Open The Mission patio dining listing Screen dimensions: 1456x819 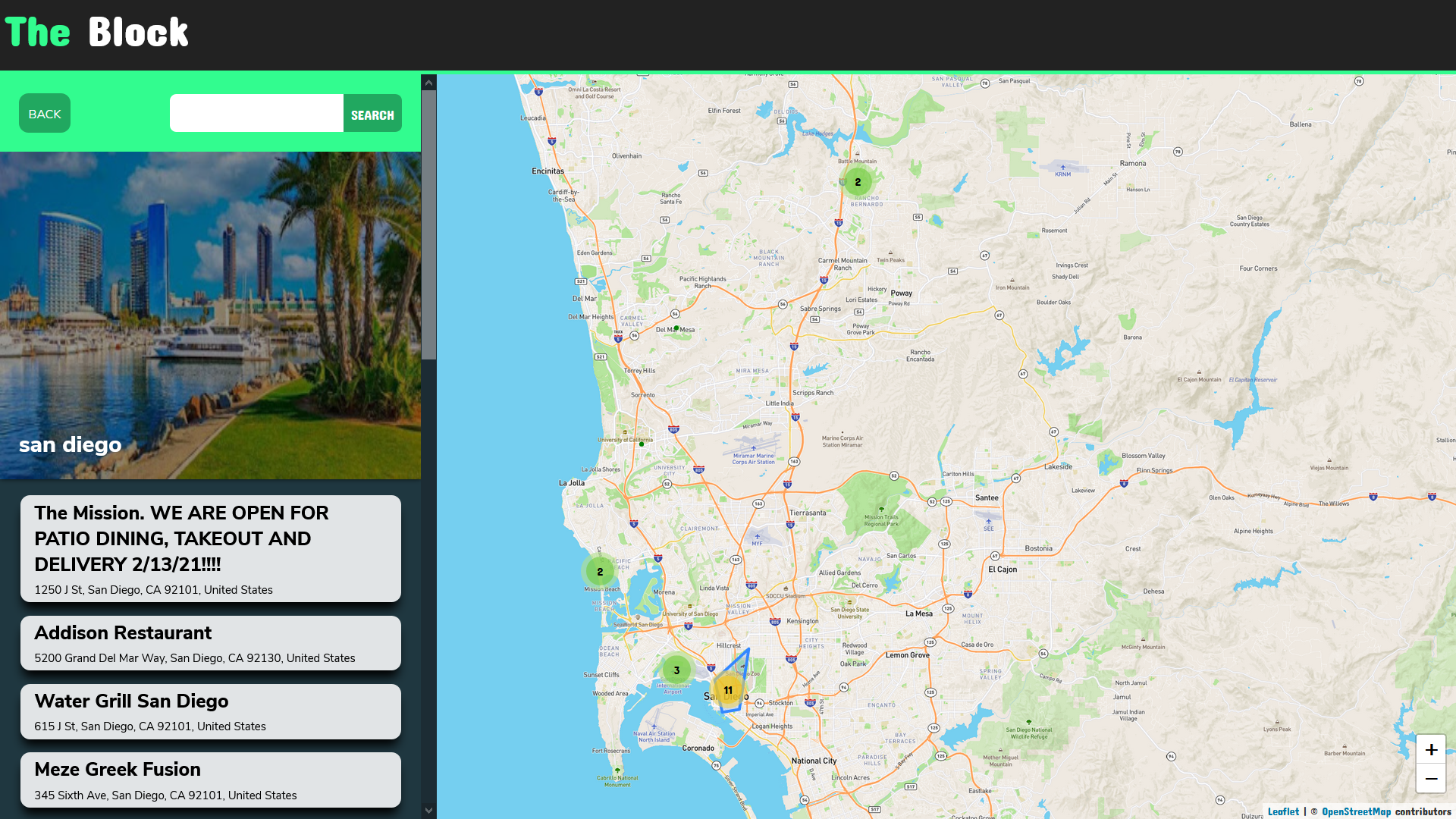coord(211,548)
